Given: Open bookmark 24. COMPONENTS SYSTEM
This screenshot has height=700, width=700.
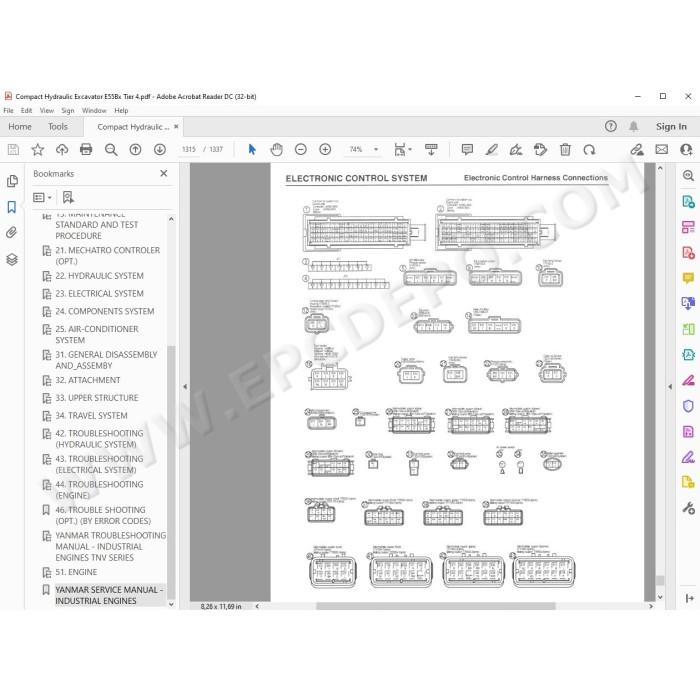Looking at the screenshot, I should [x=105, y=311].
